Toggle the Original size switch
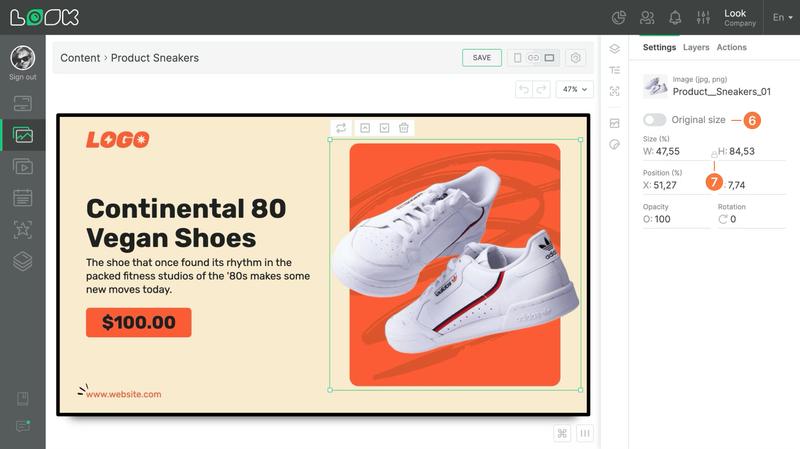 (x=654, y=120)
